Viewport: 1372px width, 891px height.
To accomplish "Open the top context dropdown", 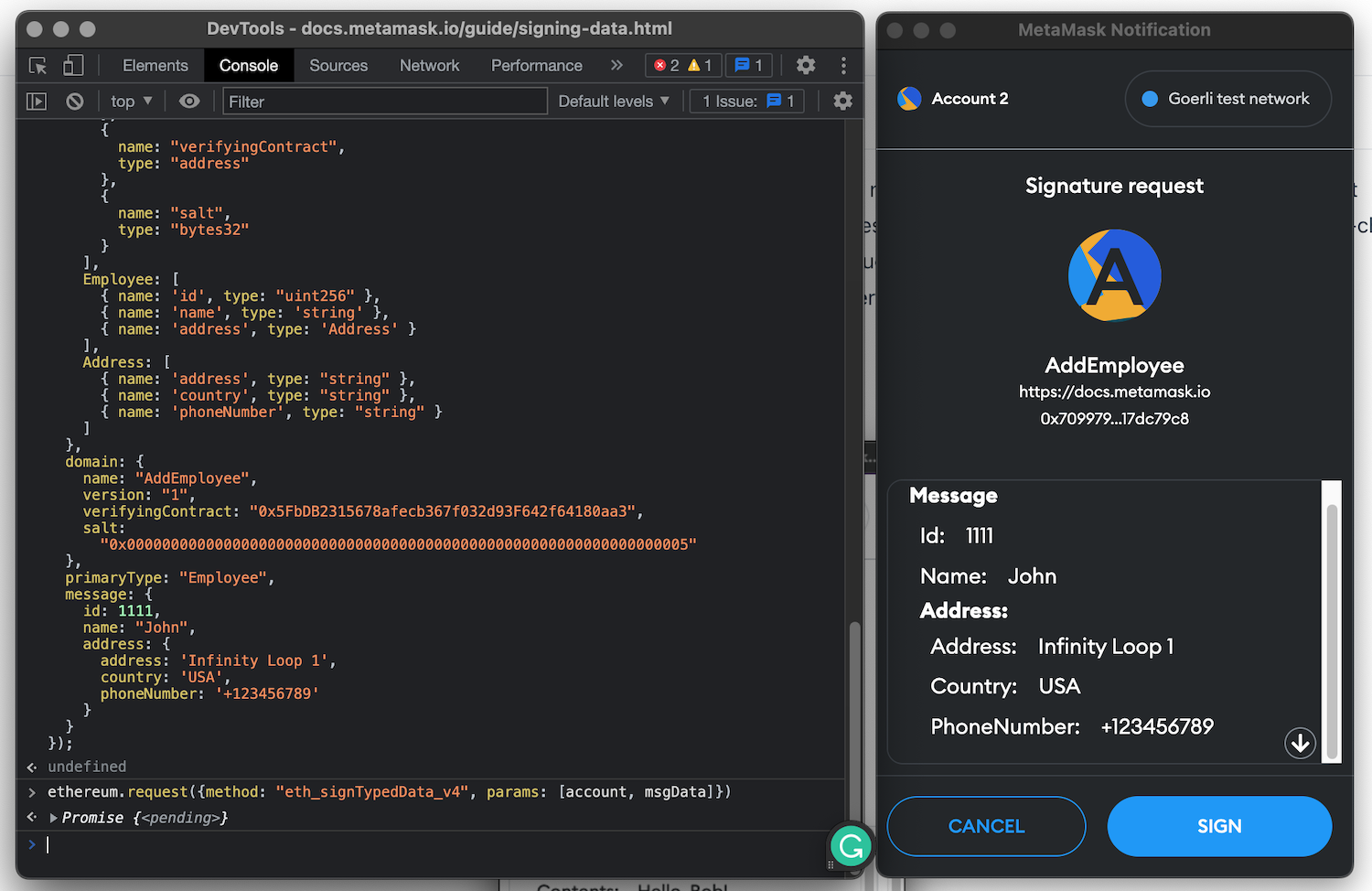I will [x=132, y=102].
